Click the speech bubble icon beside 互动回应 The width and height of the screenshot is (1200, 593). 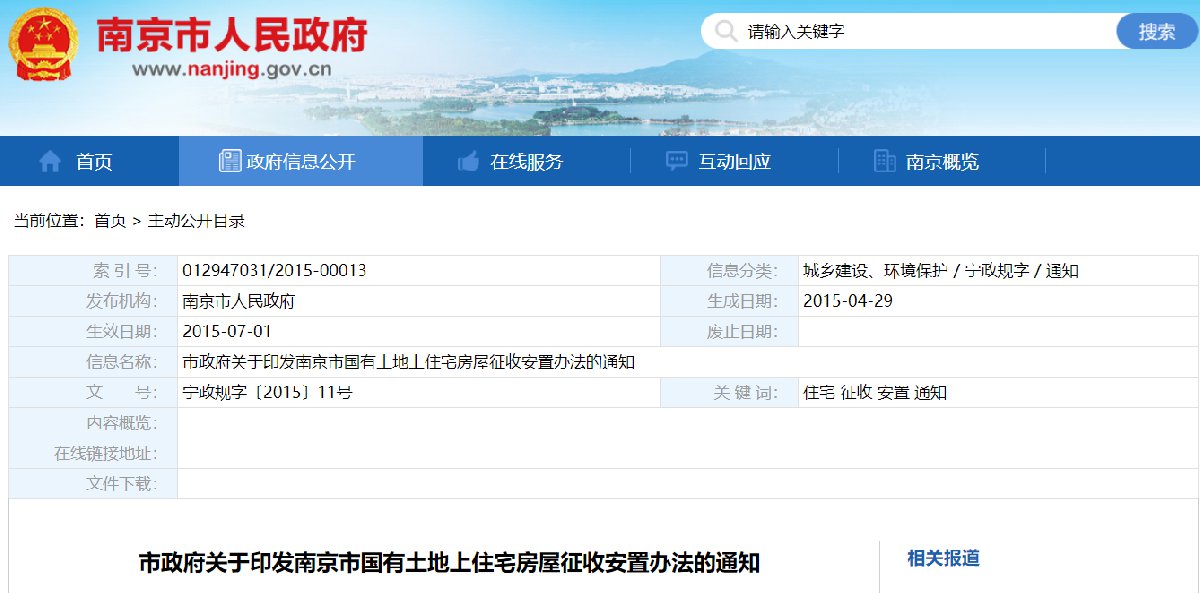coord(674,160)
